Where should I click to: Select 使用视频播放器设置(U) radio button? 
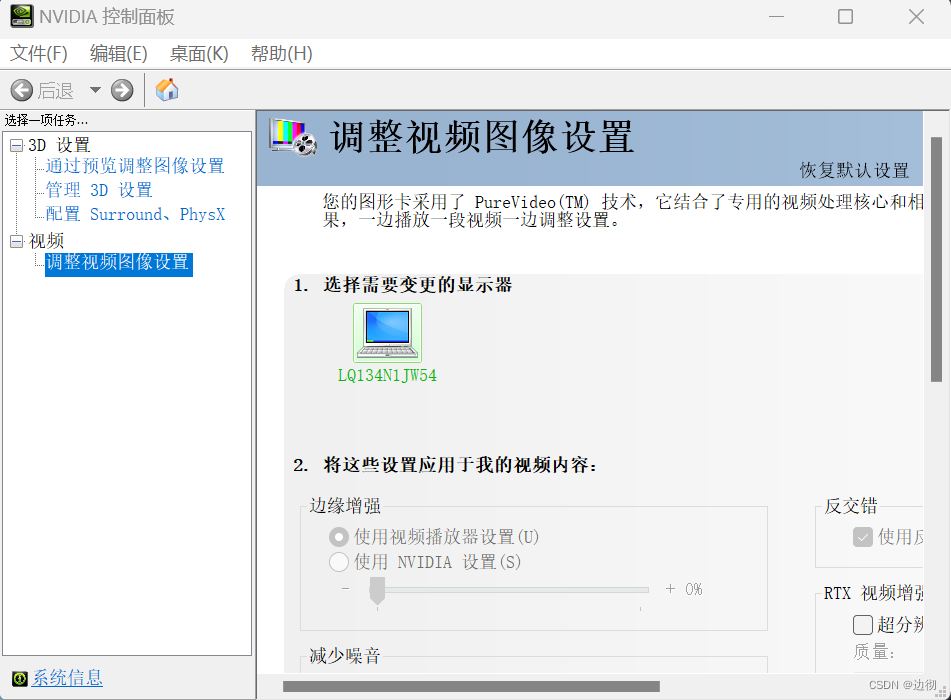point(338,537)
